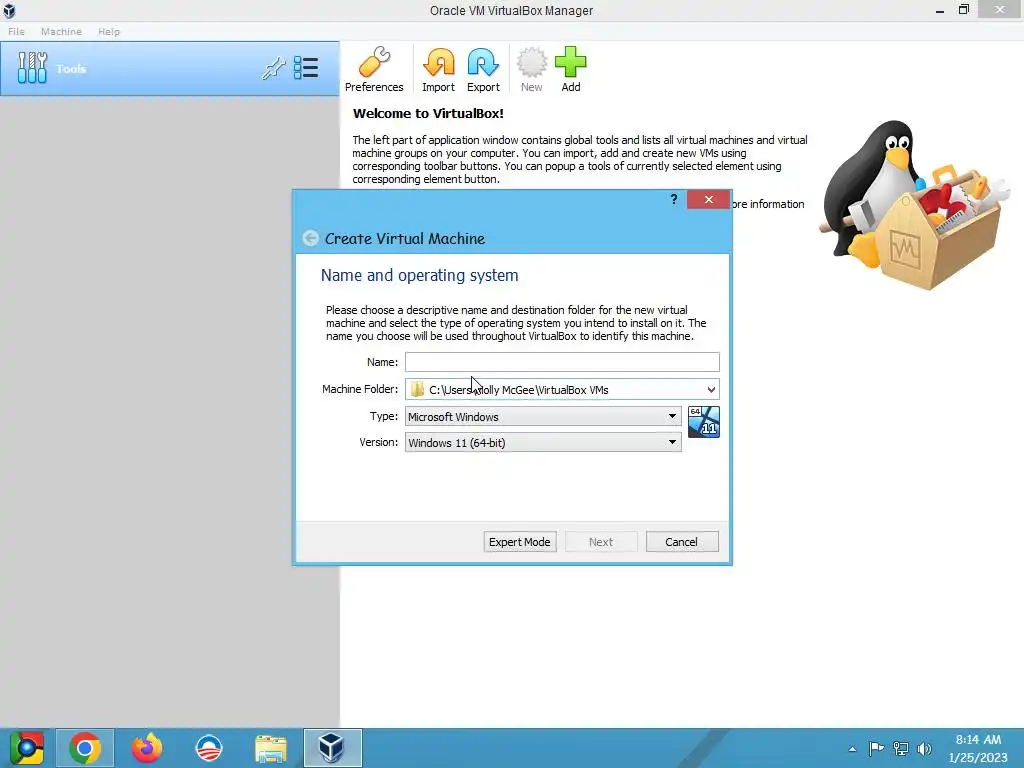Click the help question mark in dialog
This screenshot has width=1024, height=768.
coord(674,199)
